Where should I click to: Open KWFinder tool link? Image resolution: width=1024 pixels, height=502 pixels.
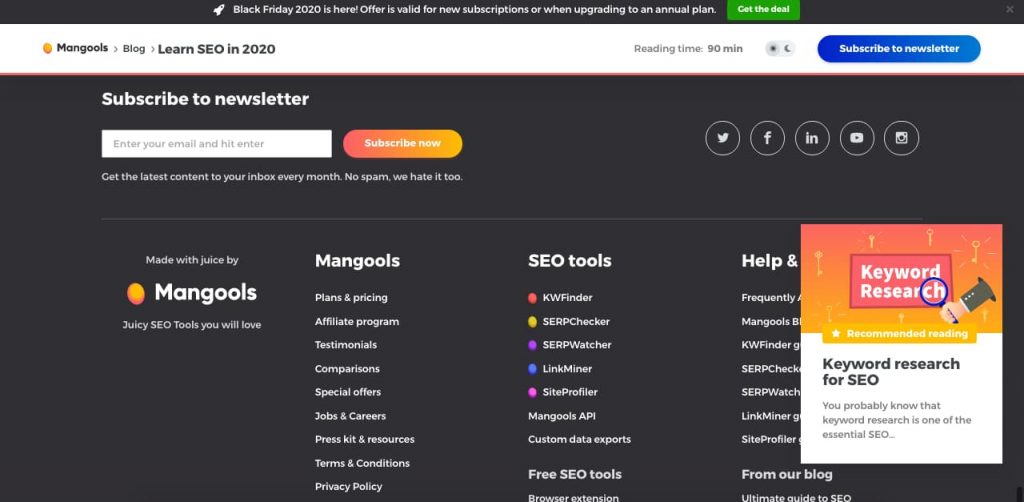tap(567, 298)
